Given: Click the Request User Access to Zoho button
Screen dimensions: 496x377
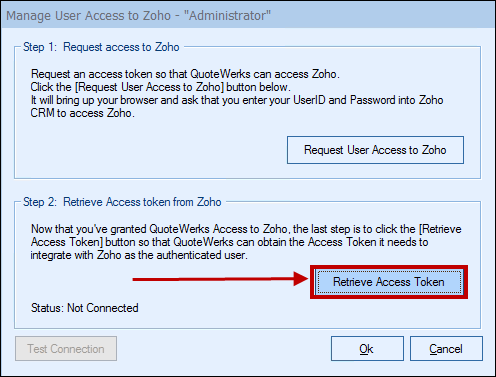Looking at the screenshot, I should tap(375, 150).
